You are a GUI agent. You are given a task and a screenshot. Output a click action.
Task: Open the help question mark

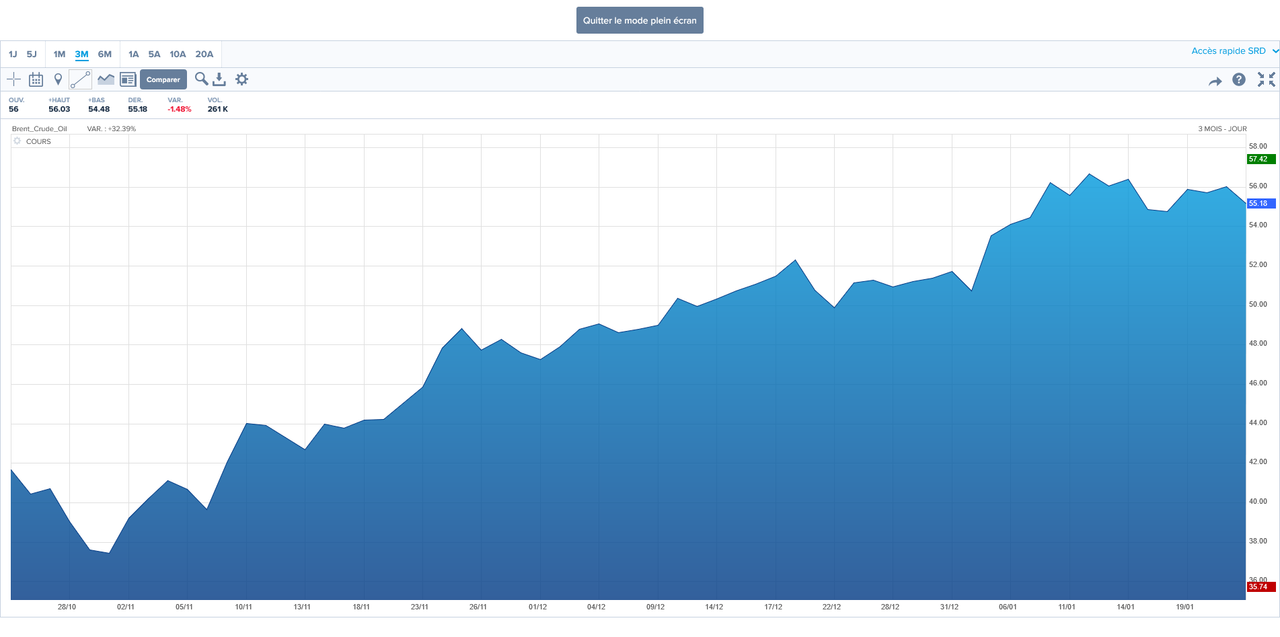click(x=1239, y=79)
